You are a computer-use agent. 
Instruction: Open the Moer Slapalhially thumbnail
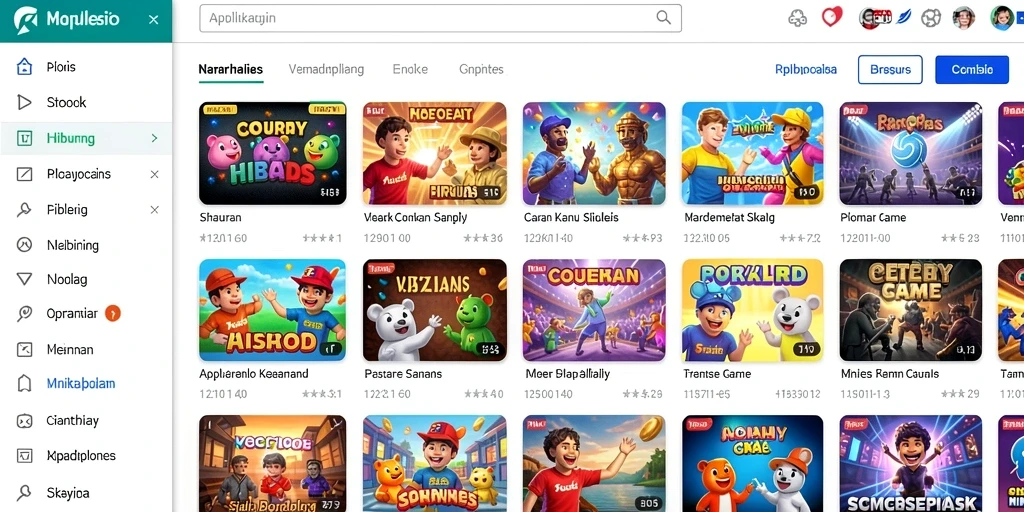pos(594,310)
